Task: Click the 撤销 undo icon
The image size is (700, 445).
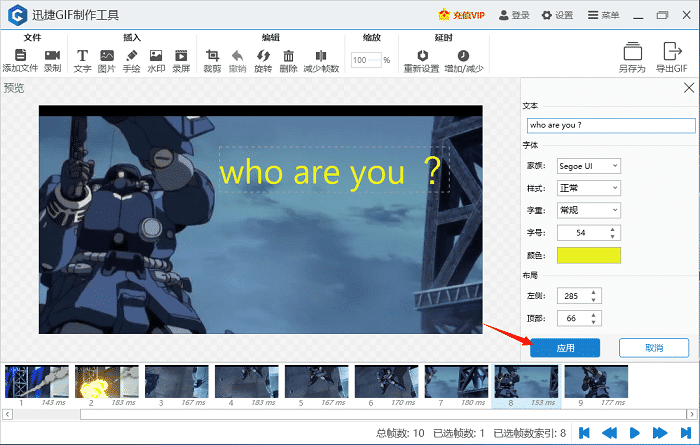Action: (238, 55)
